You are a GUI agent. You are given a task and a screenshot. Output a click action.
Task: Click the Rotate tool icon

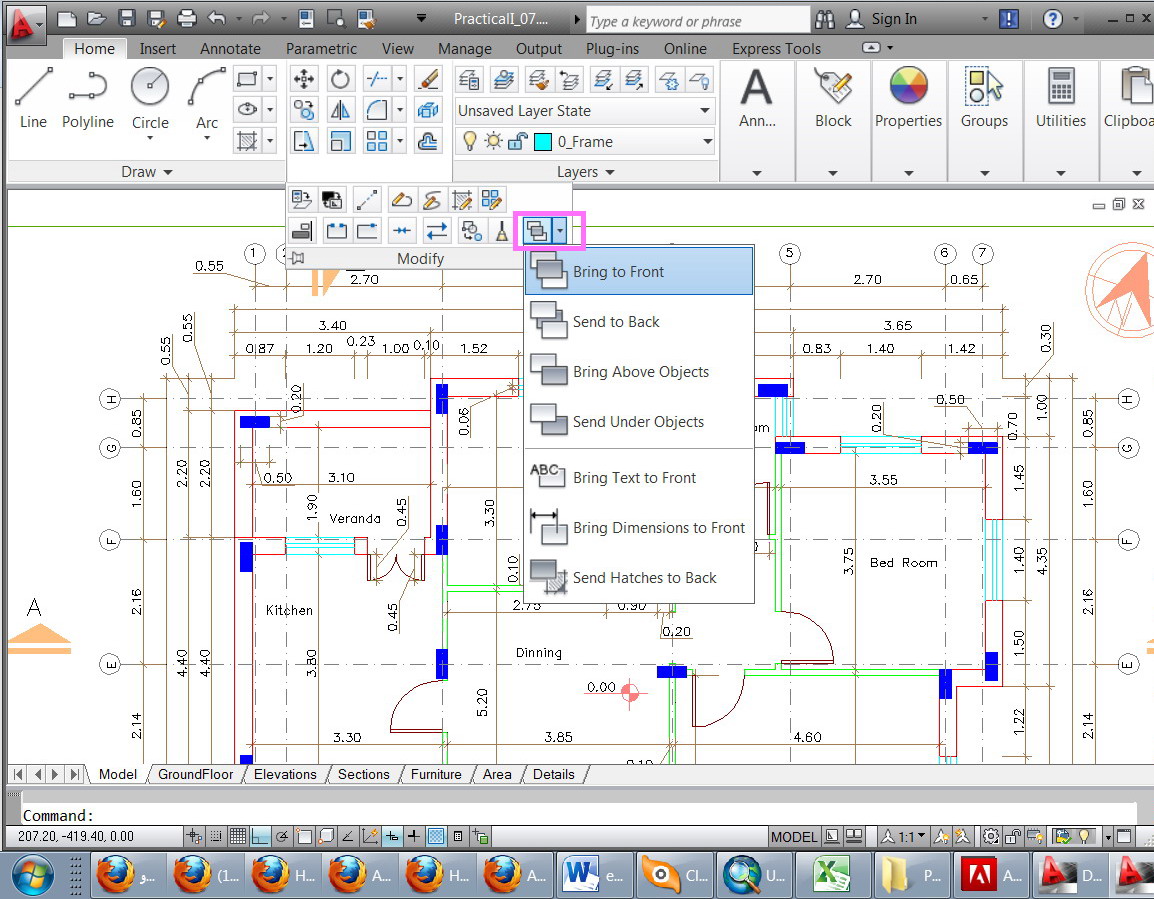(x=341, y=79)
